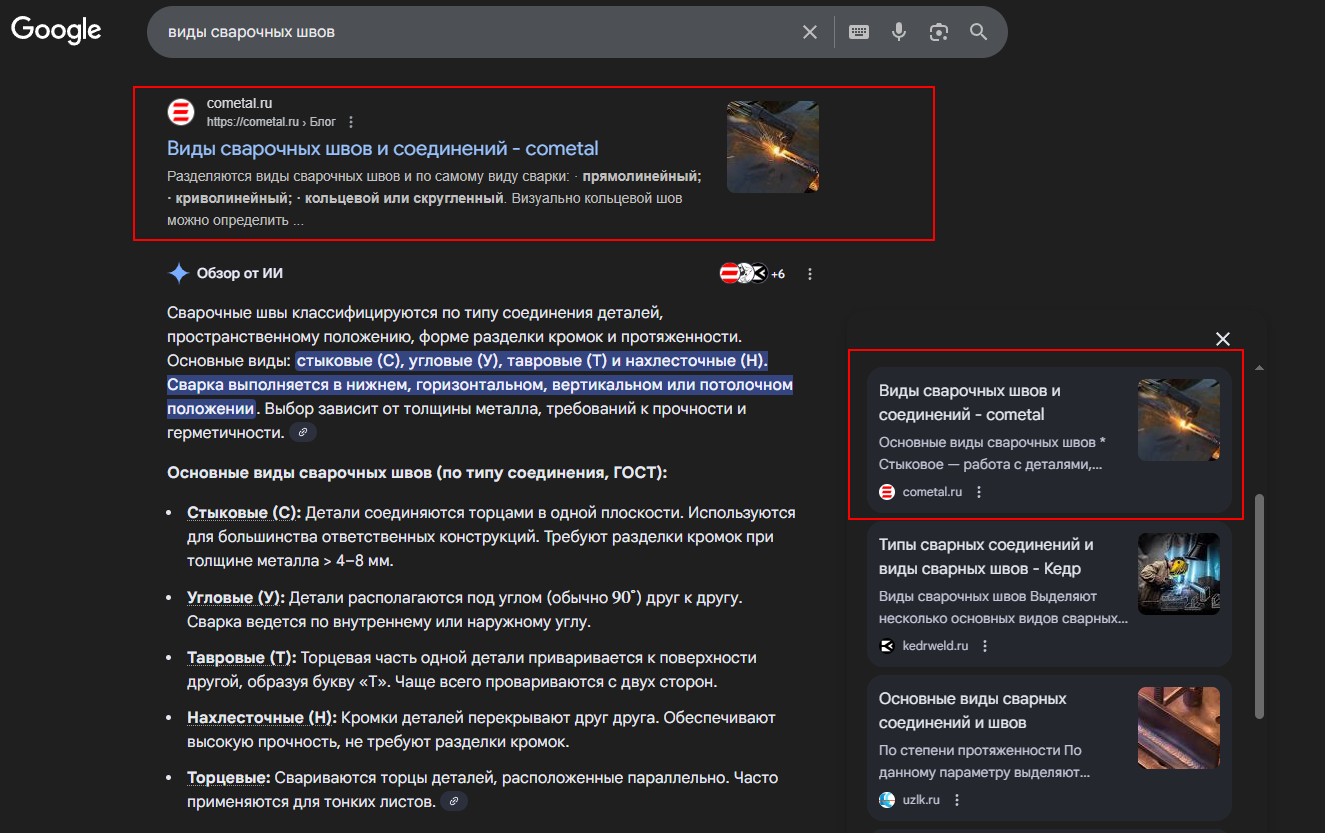1325x833 pixels.
Task: Click the underlined 'Стыковые (С)' term
Action: (243, 512)
